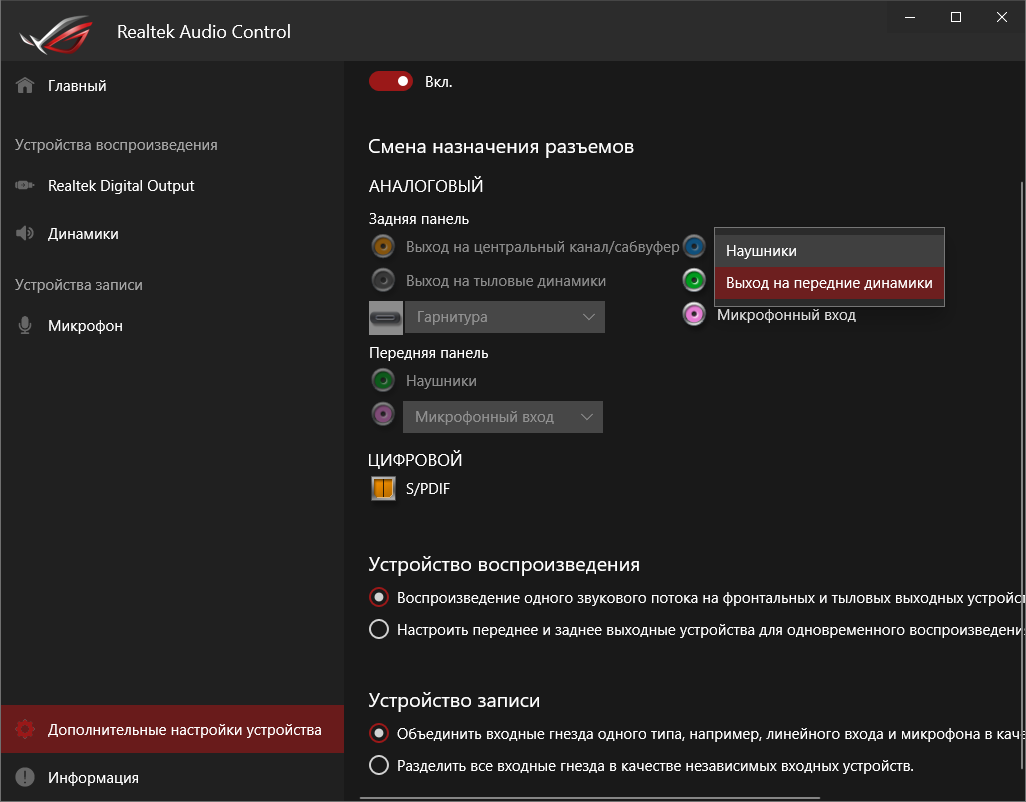The image size is (1026, 802).
Task: Expand the Гарнитура dropdown
Action: point(504,317)
